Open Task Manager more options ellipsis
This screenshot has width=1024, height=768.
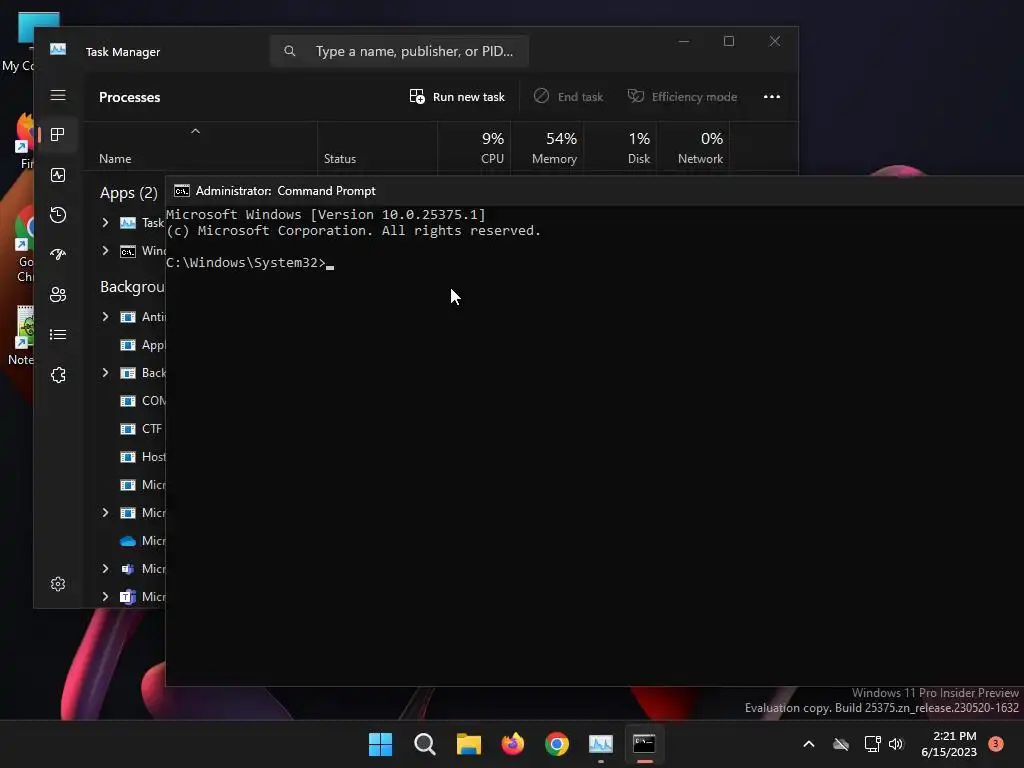pyautogui.click(x=772, y=97)
